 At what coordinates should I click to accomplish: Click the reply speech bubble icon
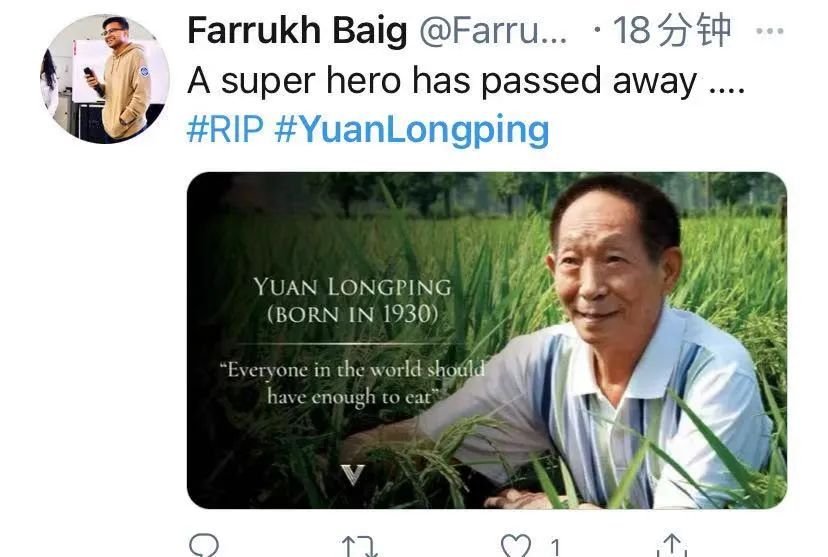click(203, 545)
